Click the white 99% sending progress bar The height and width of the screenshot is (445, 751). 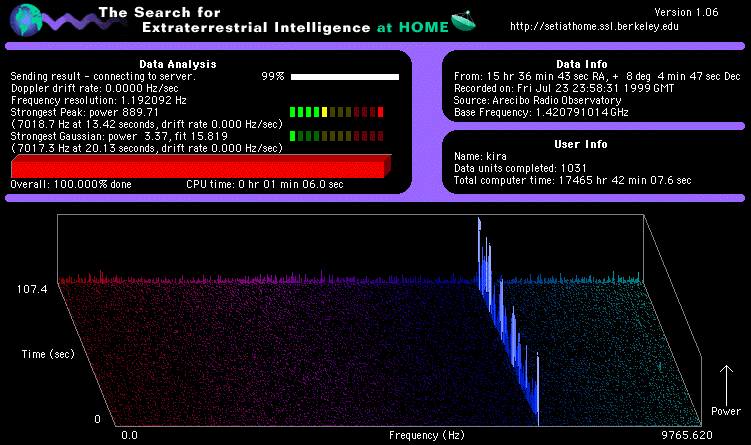coord(345,77)
